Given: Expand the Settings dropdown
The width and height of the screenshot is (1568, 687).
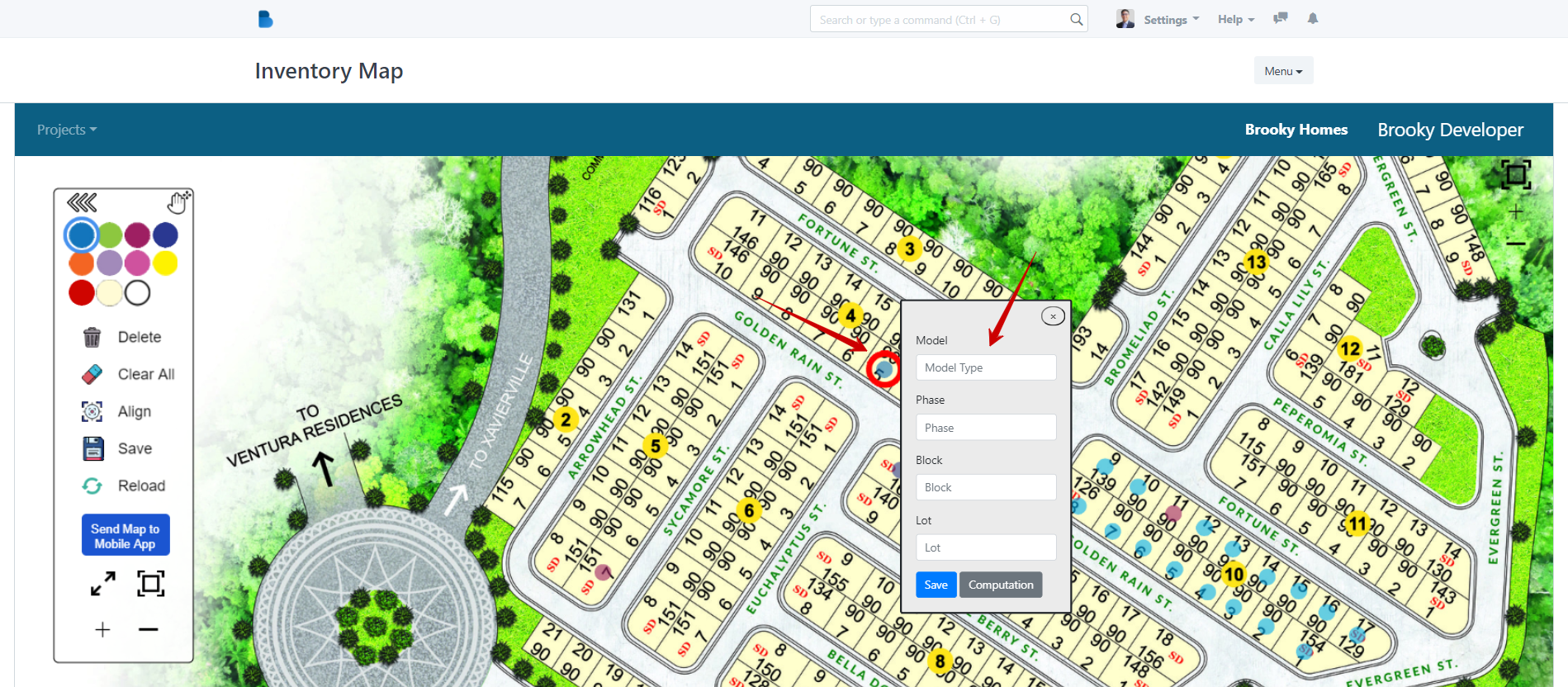Looking at the screenshot, I should pos(1170,20).
